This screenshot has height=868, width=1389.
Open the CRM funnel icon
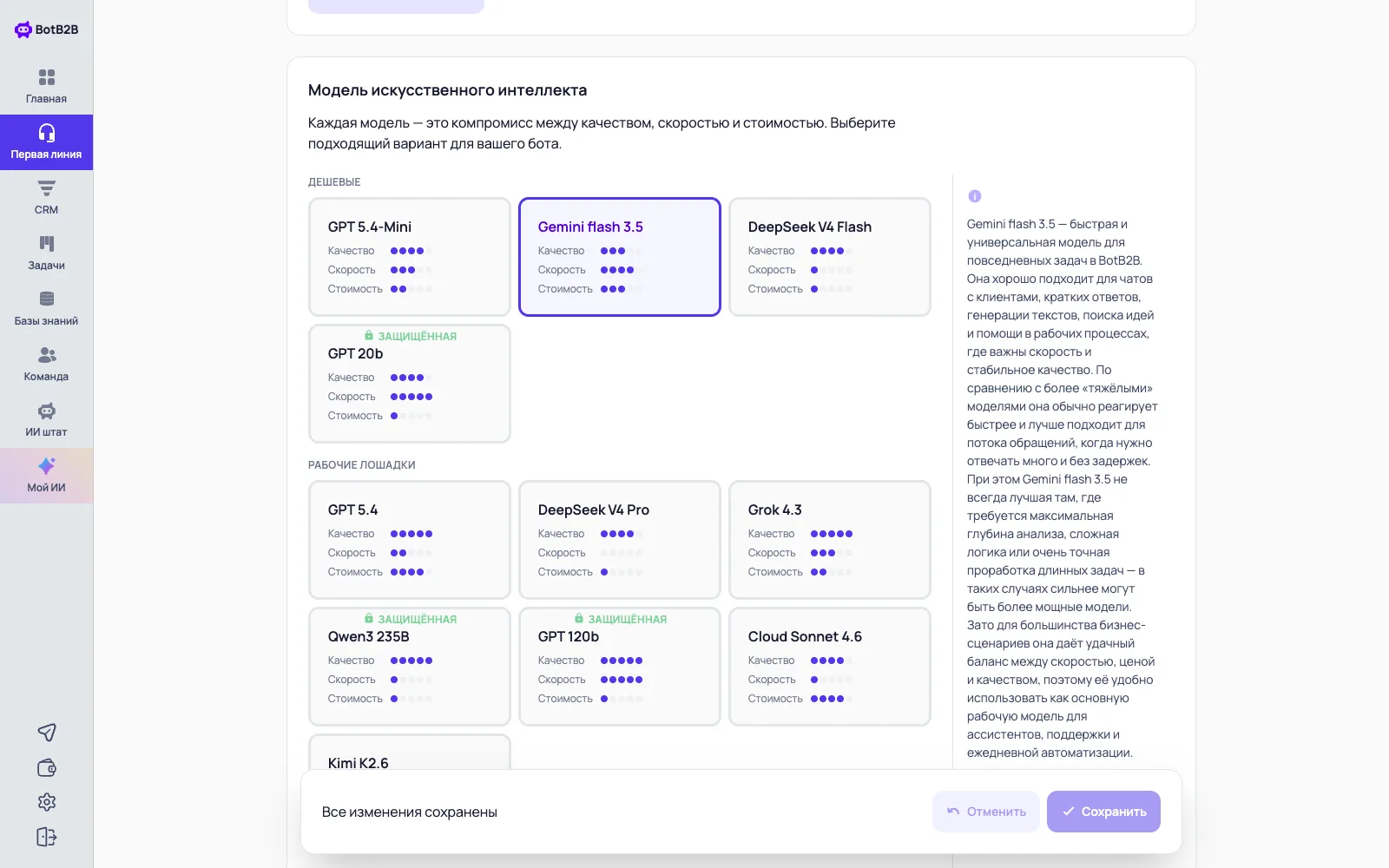[x=47, y=188]
